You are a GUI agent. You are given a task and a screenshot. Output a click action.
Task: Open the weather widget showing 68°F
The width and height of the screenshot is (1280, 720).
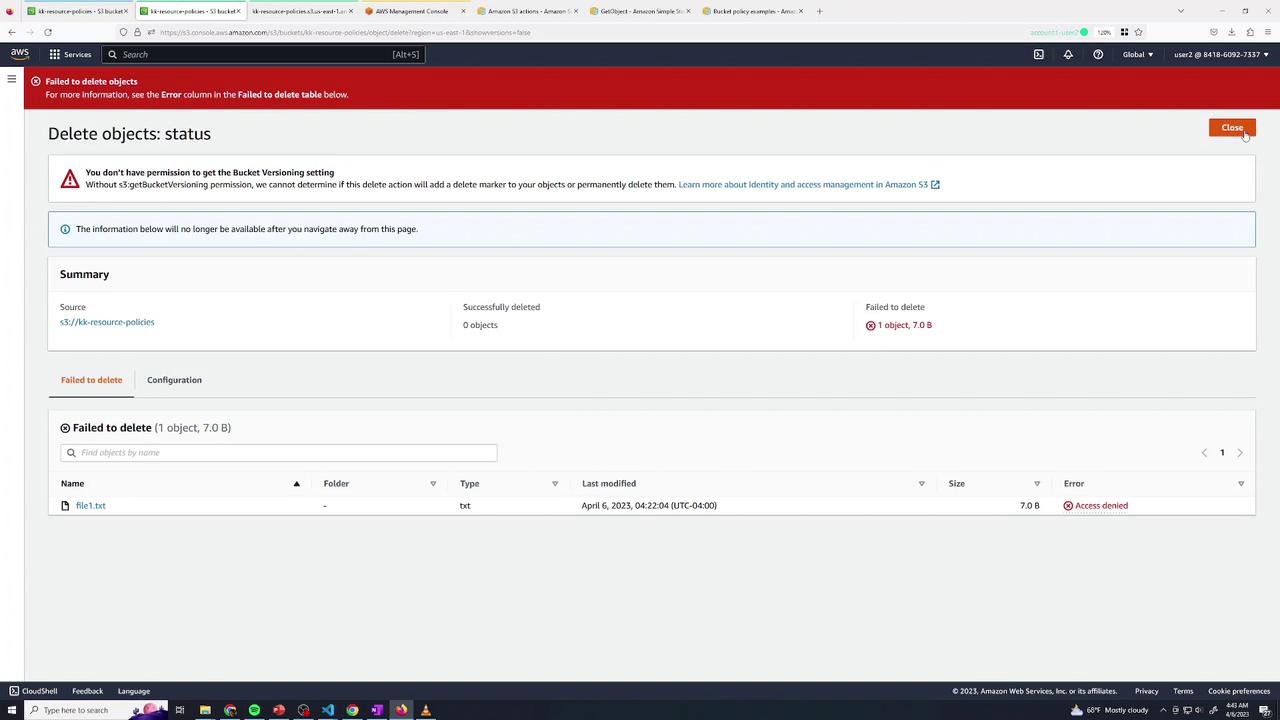coord(1109,710)
